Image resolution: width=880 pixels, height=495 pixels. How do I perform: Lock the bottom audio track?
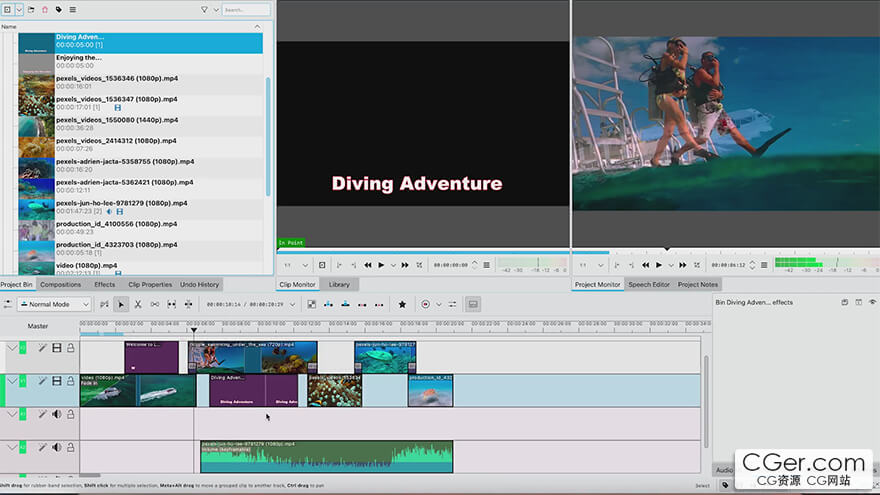tap(71, 447)
